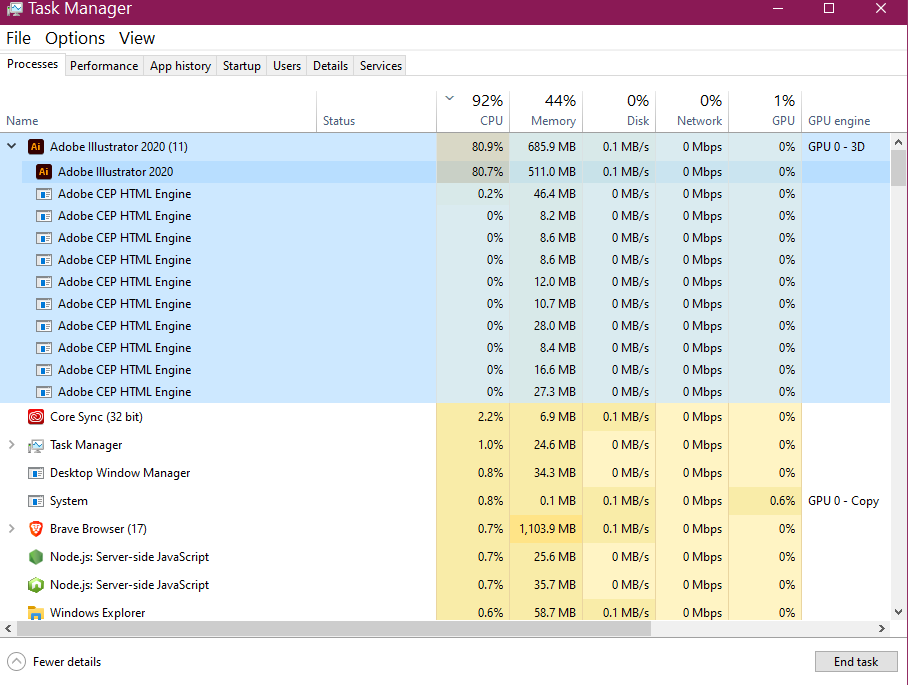Click the Task Manager process icon
Image resolution: width=908 pixels, height=685 pixels.
(x=36, y=445)
